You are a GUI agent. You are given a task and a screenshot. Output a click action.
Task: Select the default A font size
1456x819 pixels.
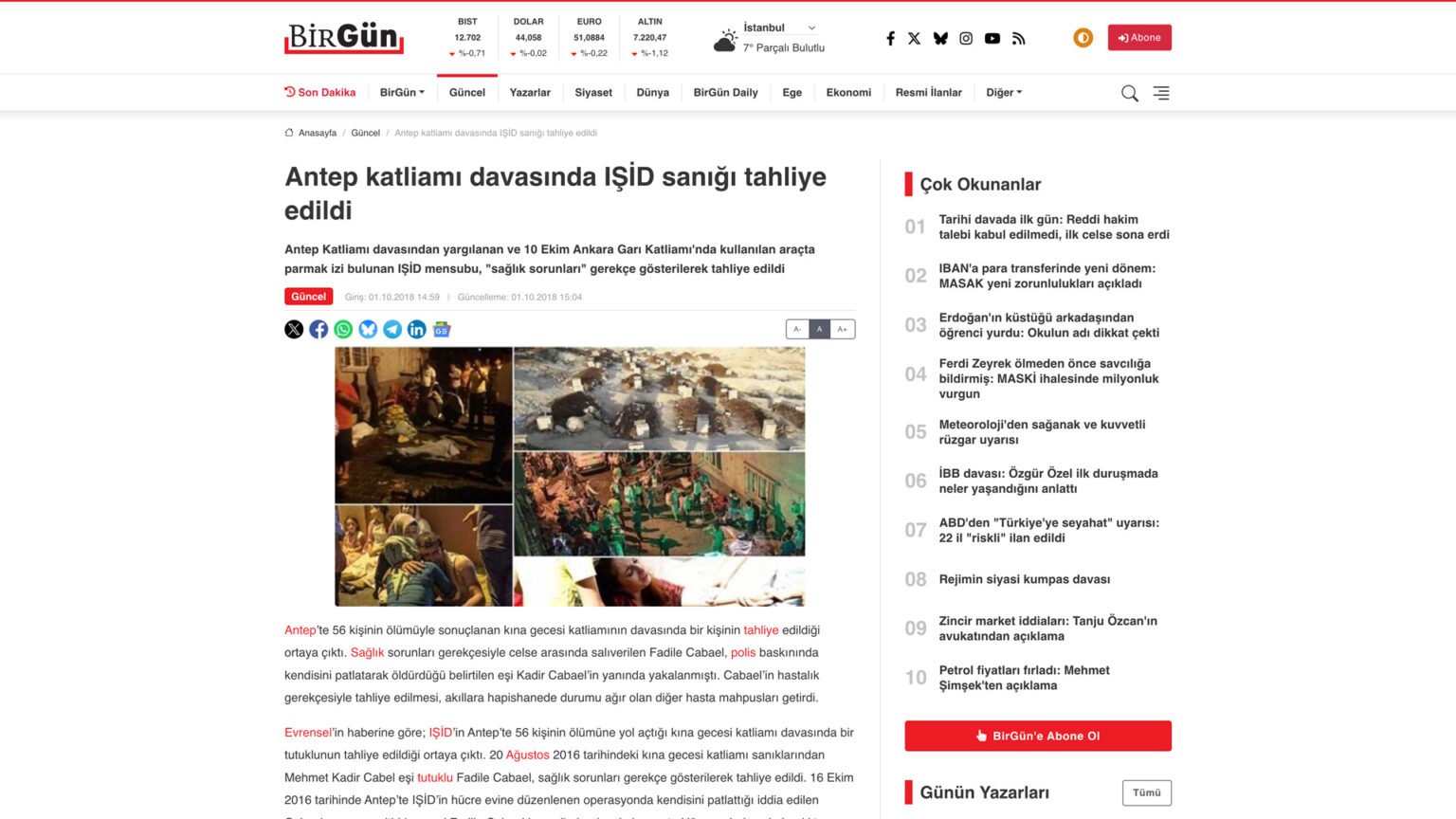pos(820,329)
